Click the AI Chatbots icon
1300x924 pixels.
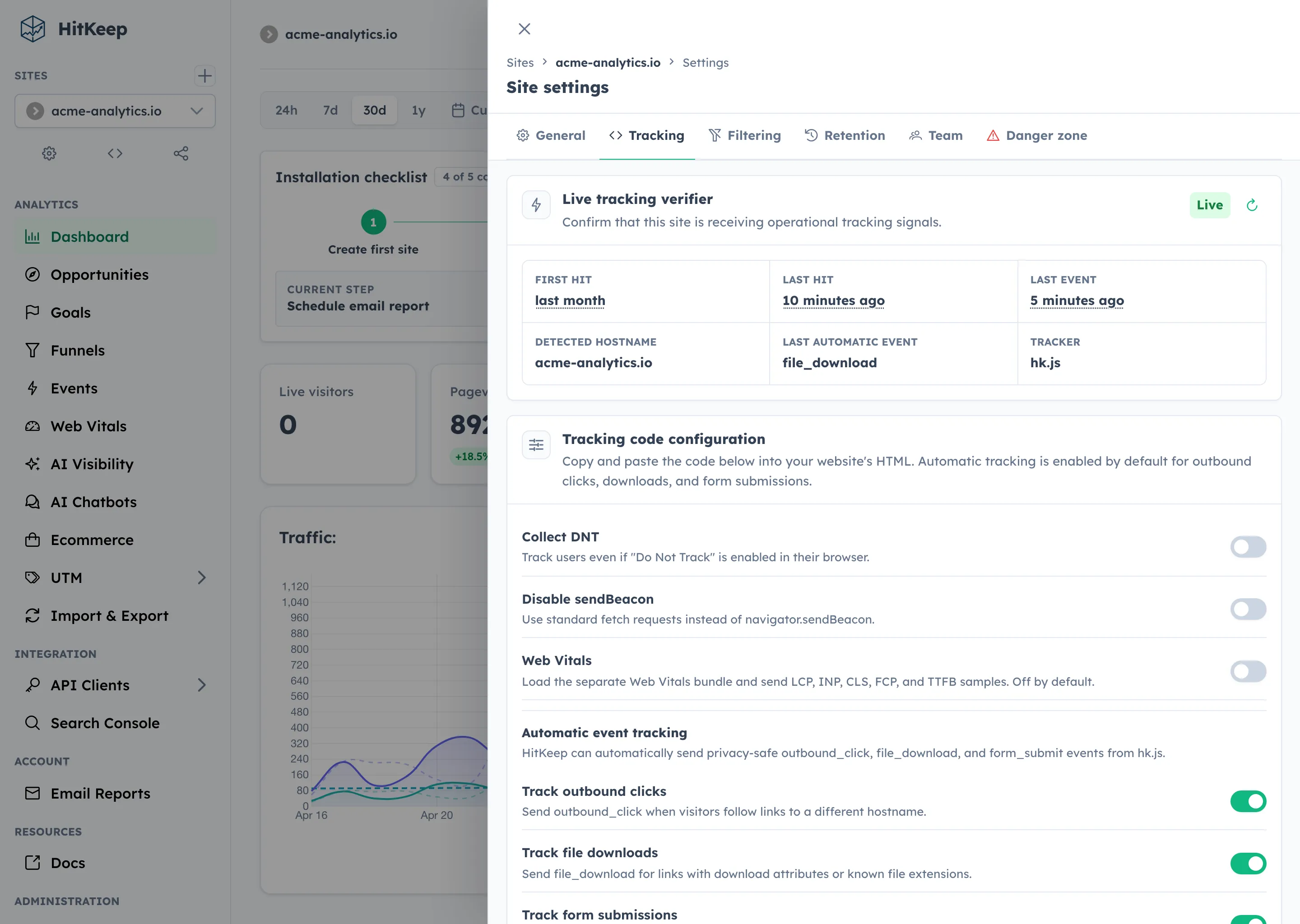pyautogui.click(x=32, y=502)
